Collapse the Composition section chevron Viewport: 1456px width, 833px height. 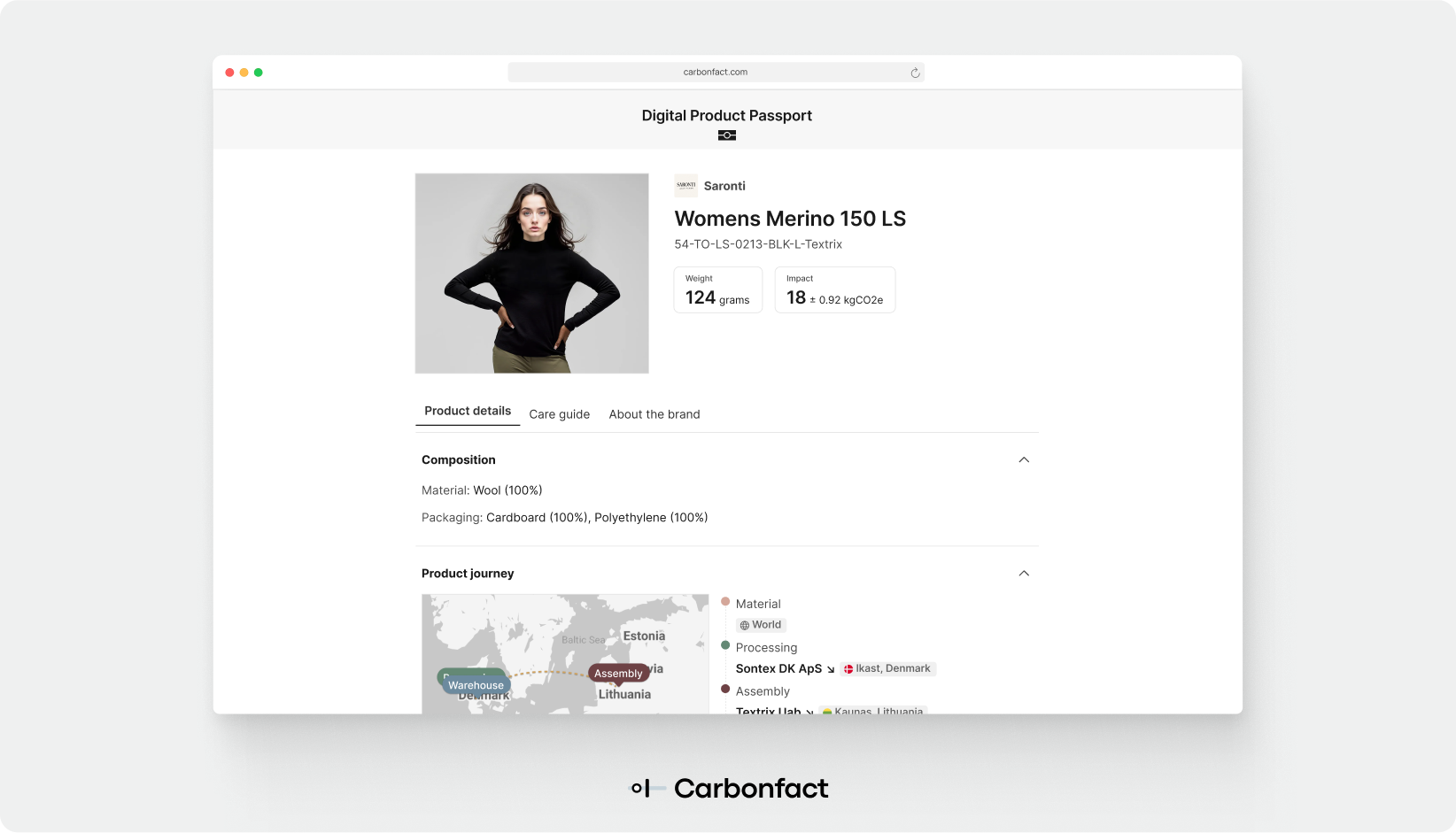1024,459
